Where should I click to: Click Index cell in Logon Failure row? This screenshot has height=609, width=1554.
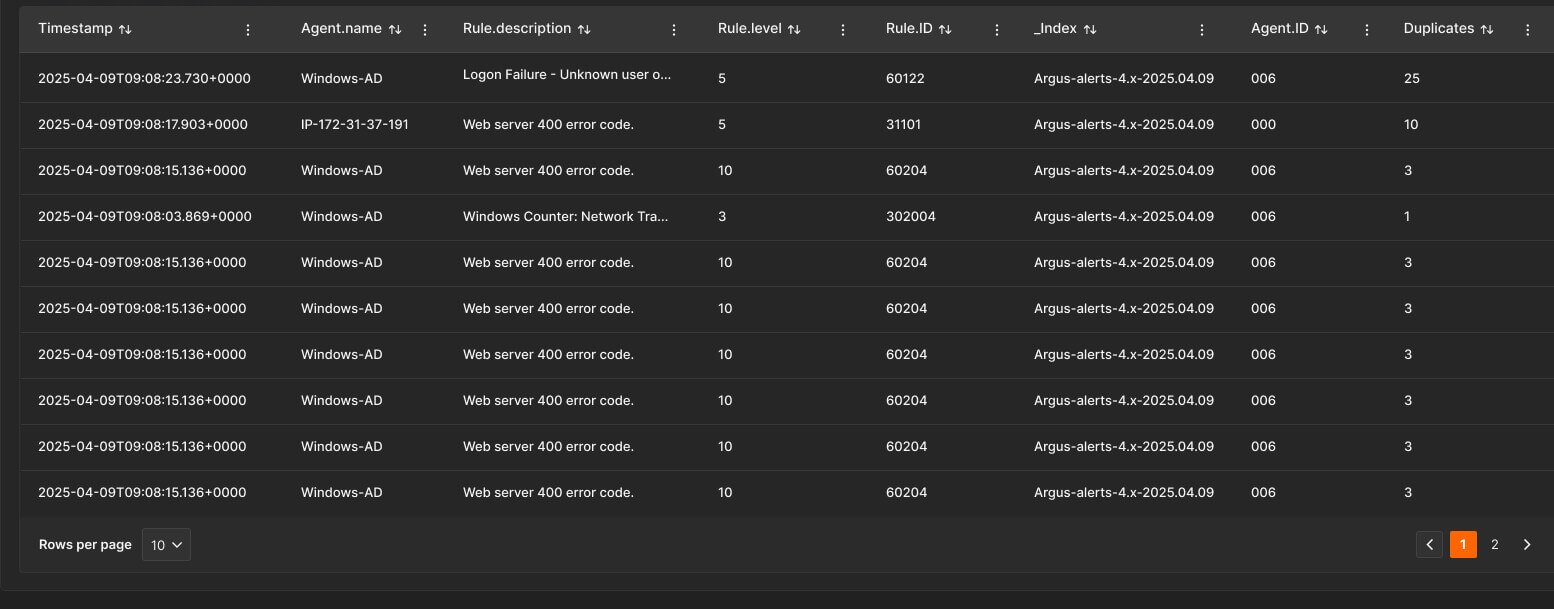tap(1124, 78)
